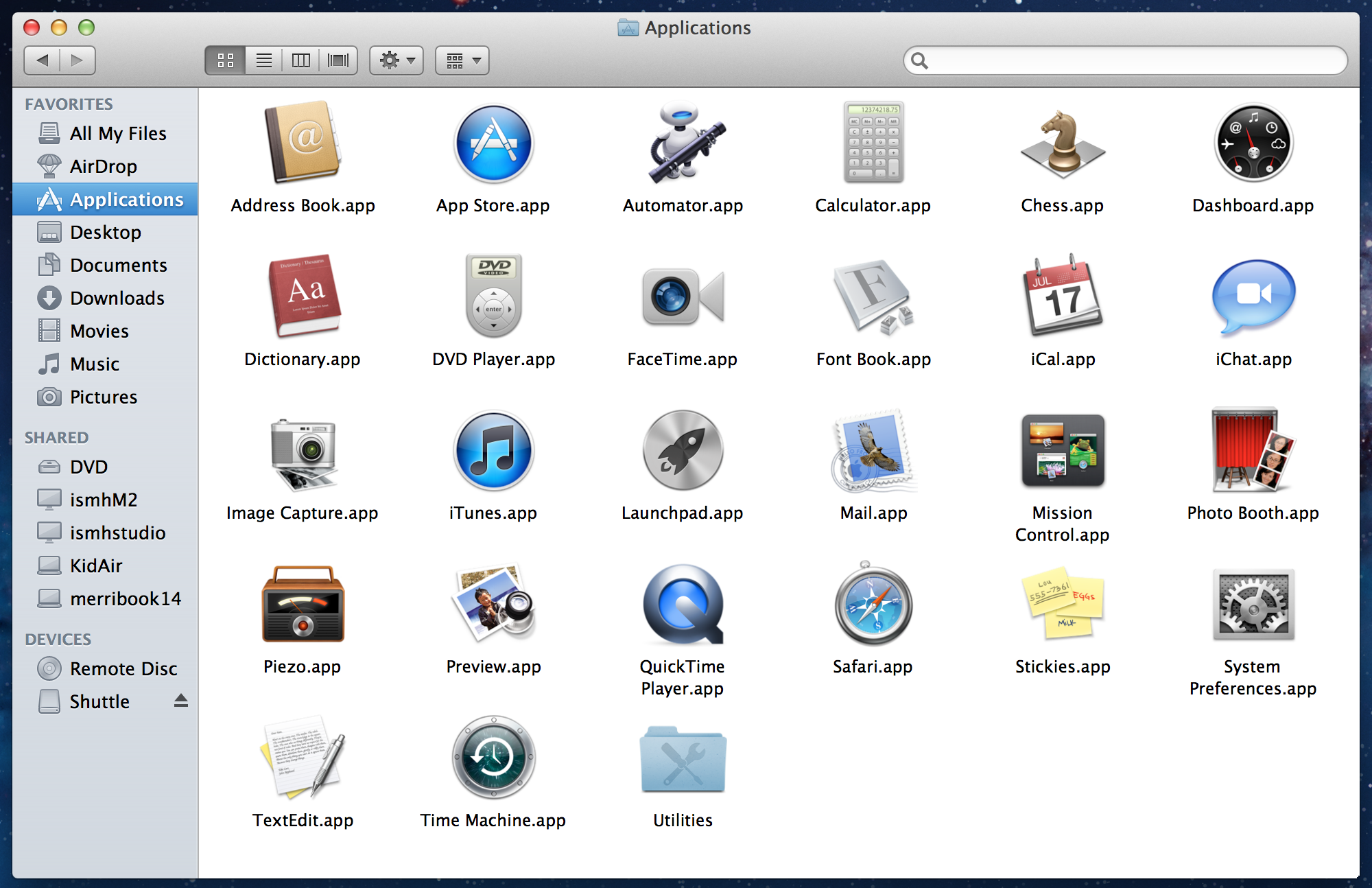Switch to icon view

[226, 60]
